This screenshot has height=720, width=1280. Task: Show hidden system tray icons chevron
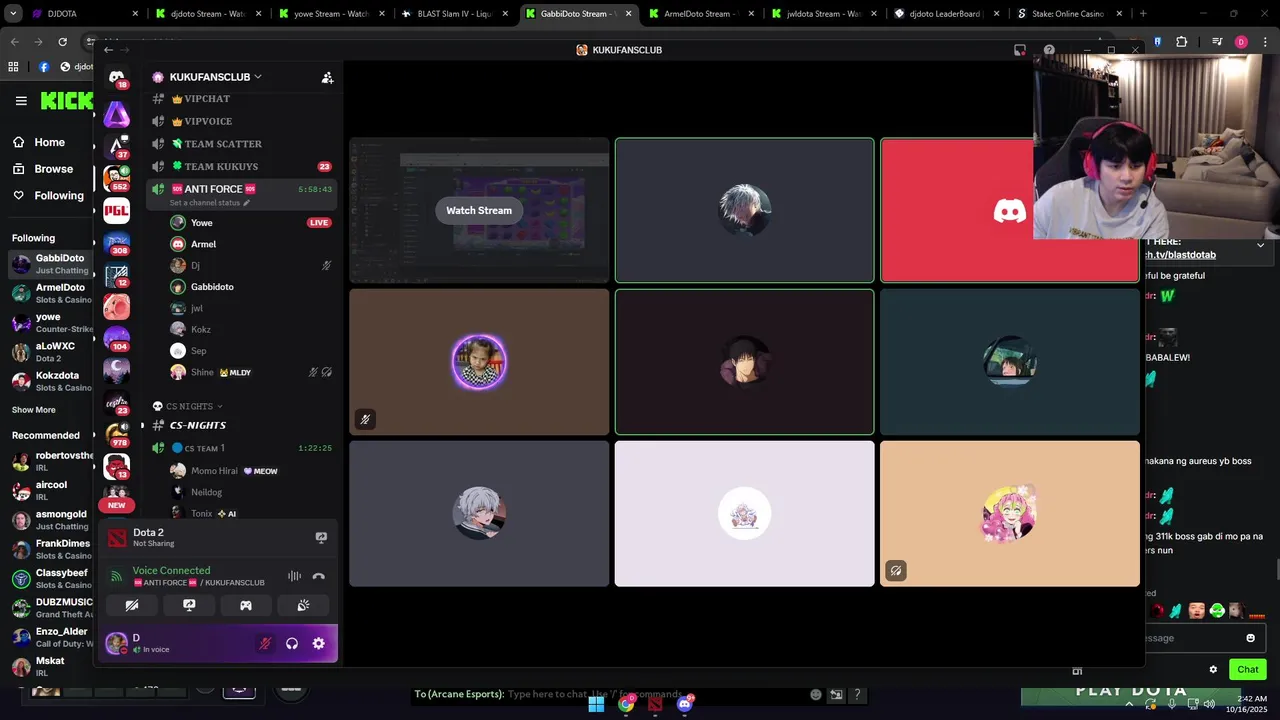(x=1130, y=704)
